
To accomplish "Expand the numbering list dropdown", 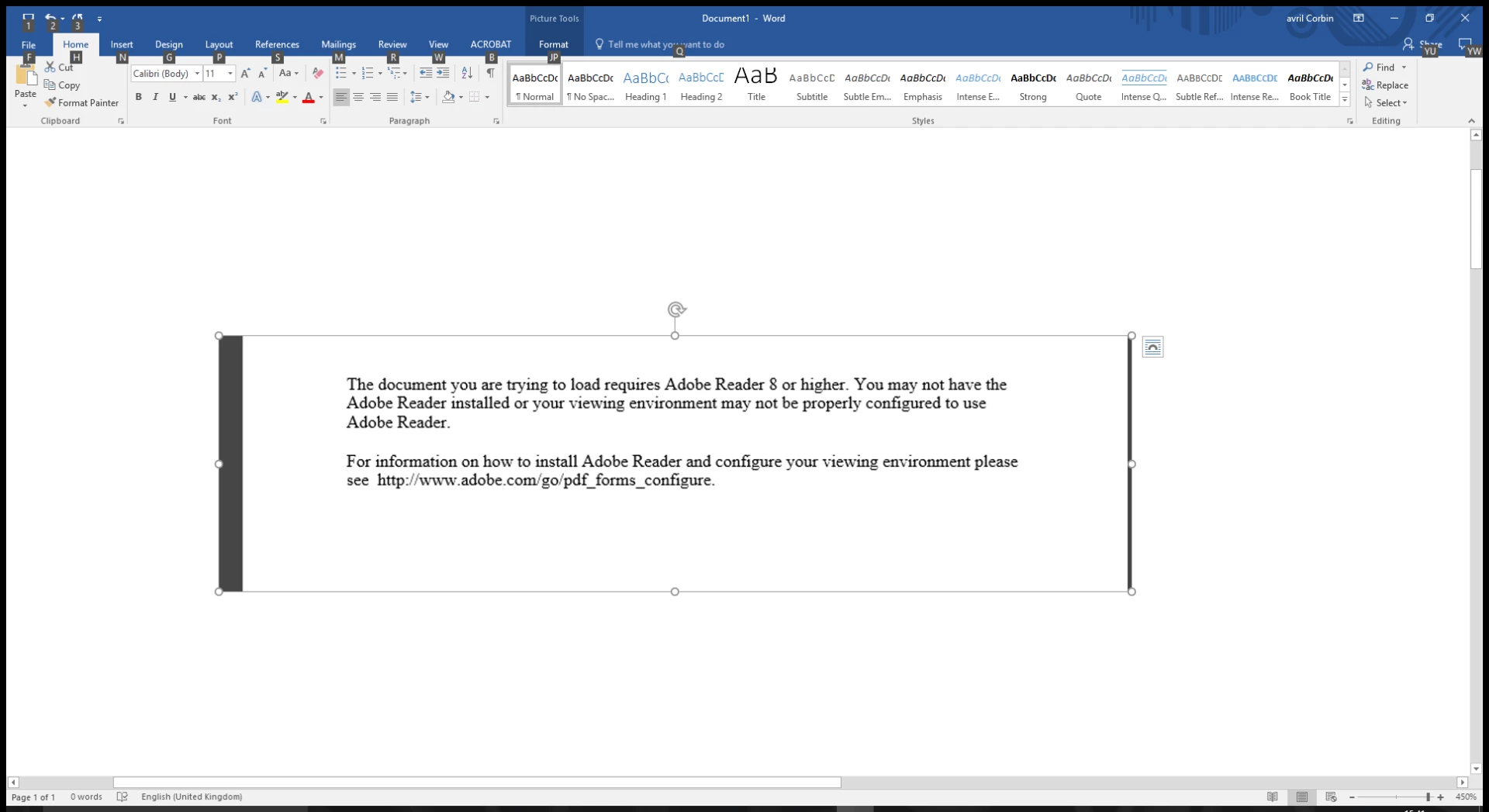I will coord(380,74).
